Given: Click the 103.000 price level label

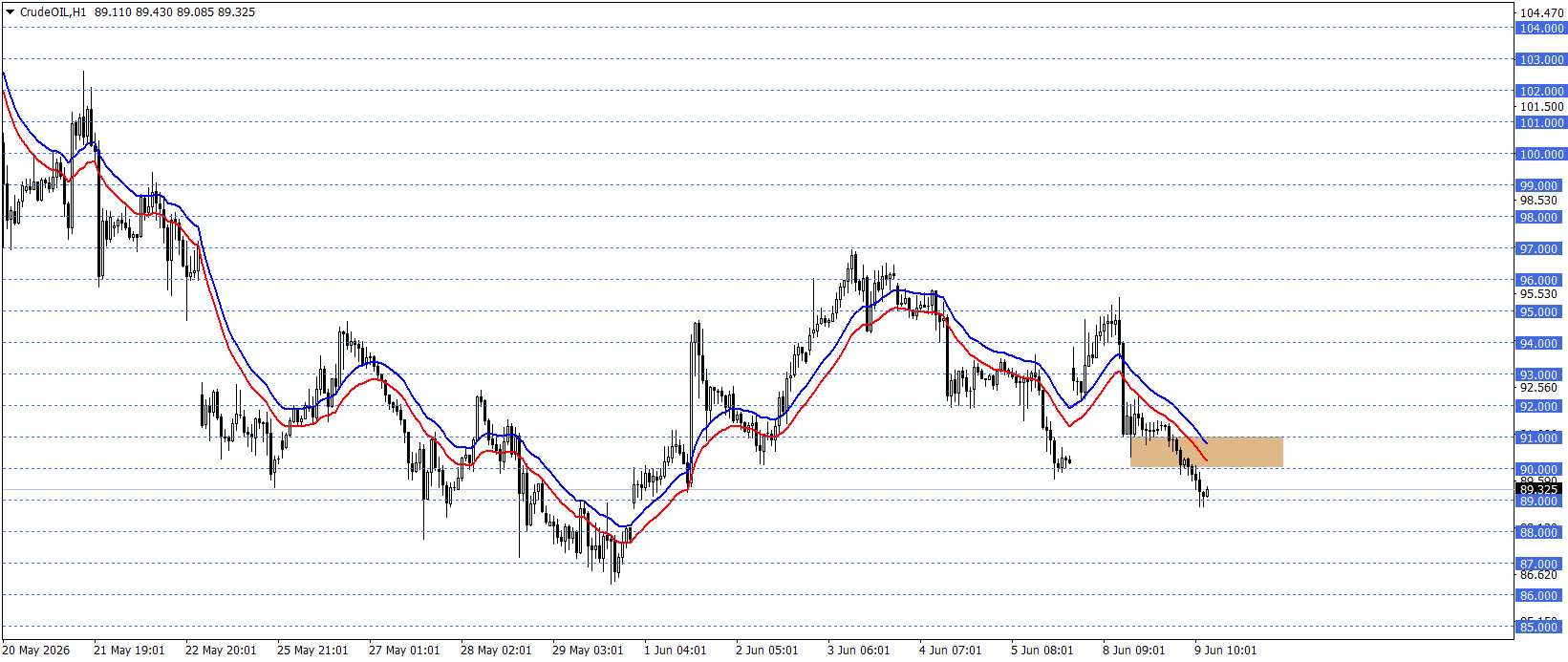Looking at the screenshot, I should tap(1541, 60).
